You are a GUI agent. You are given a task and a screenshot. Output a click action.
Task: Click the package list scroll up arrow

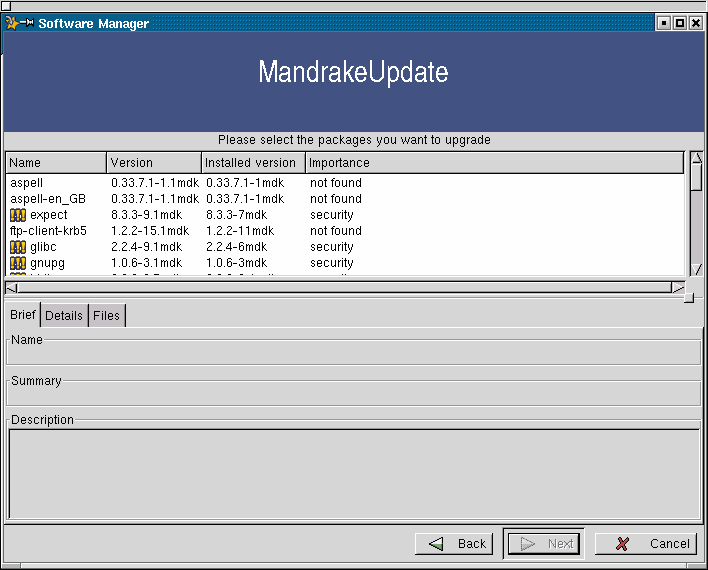(x=697, y=158)
